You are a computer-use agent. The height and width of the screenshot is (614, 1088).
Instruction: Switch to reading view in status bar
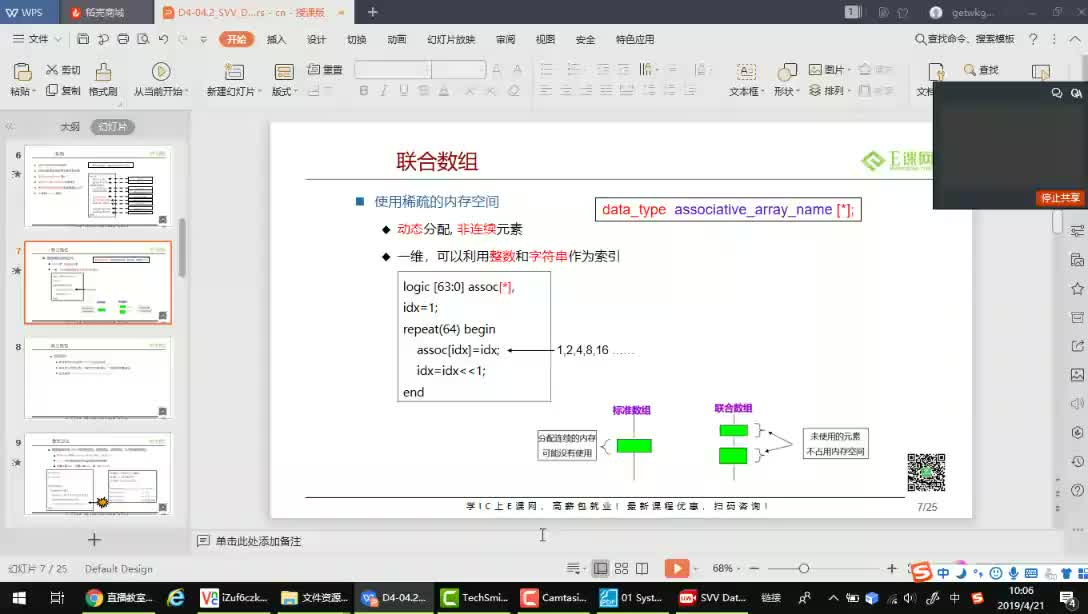click(642, 568)
